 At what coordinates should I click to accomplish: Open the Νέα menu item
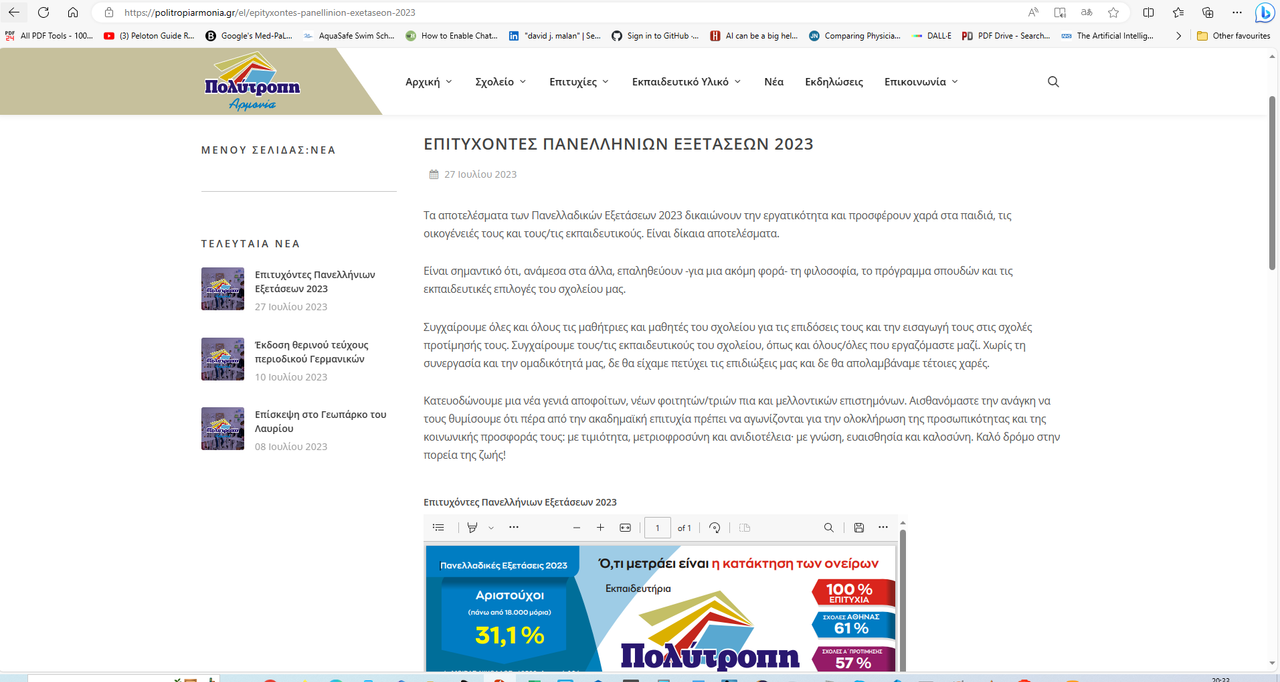point(774,82)
